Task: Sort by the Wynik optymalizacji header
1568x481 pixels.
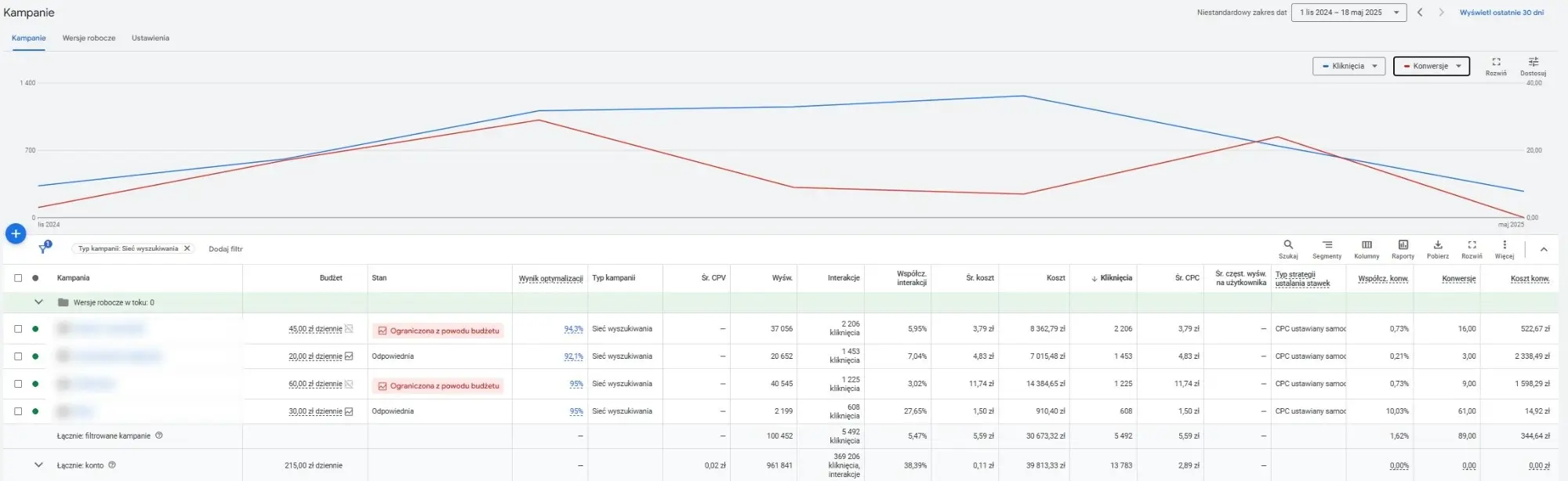Action: coord(550,278)
